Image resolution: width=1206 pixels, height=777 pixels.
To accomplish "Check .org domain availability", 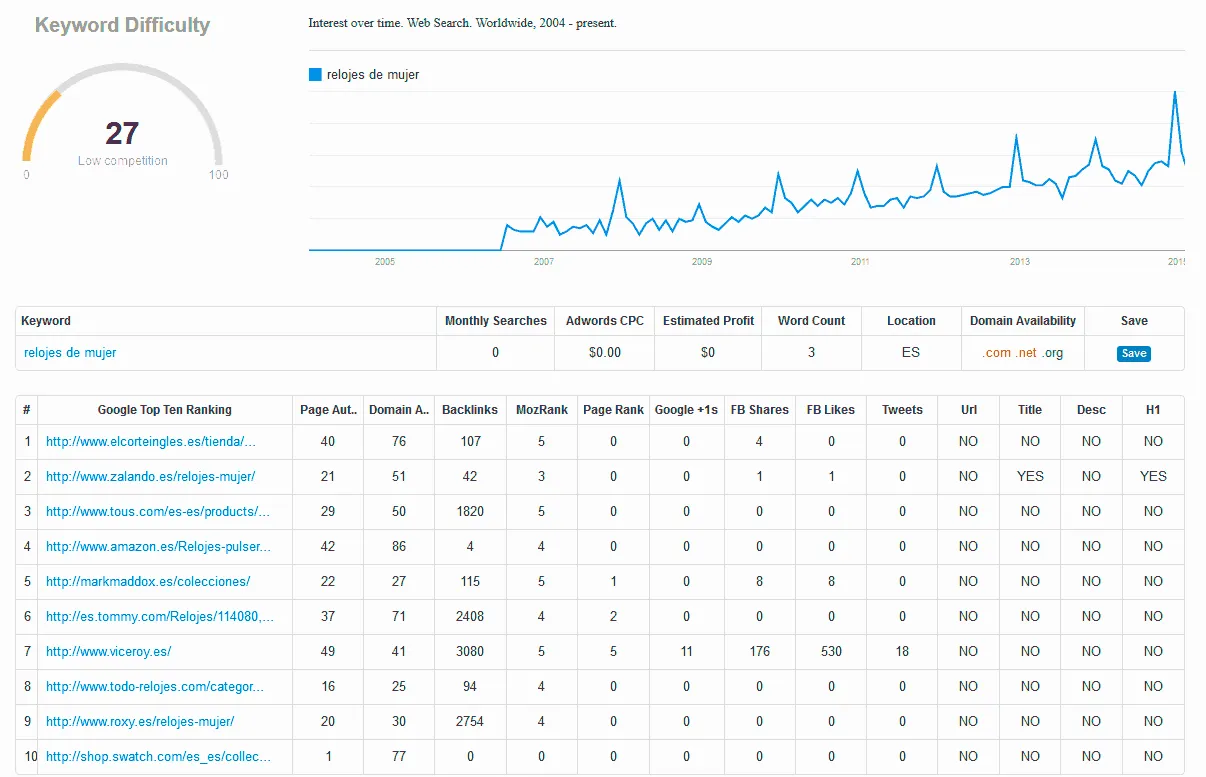I will [x=1053, y=353].
